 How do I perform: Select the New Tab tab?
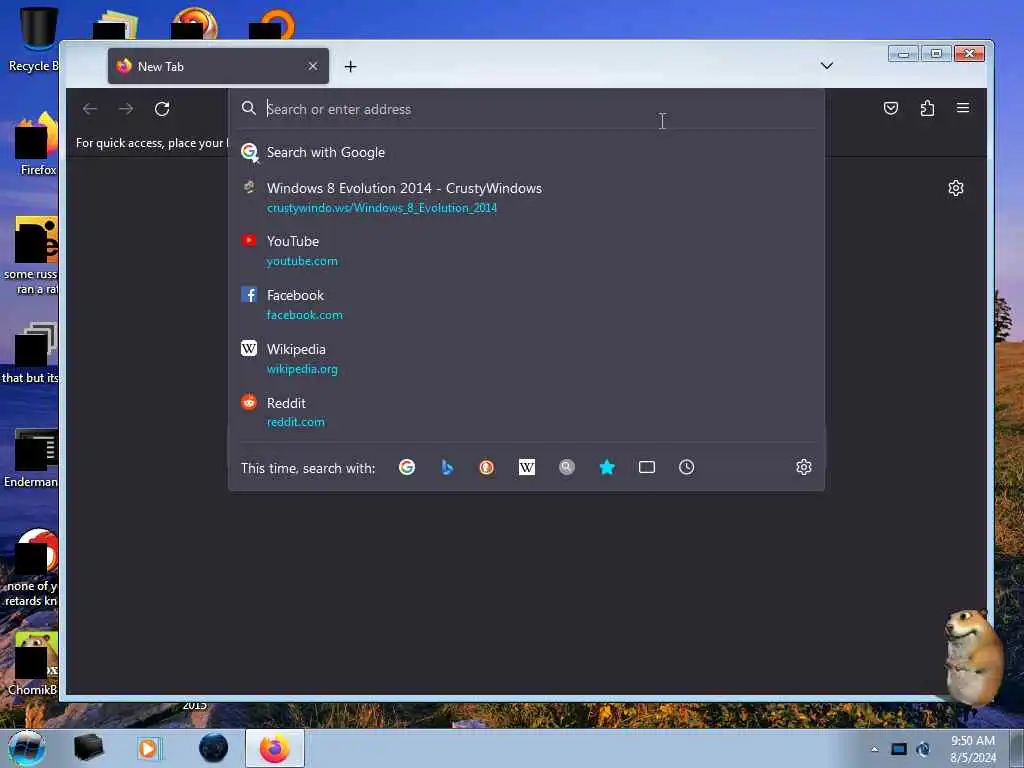tap(218, 66)
